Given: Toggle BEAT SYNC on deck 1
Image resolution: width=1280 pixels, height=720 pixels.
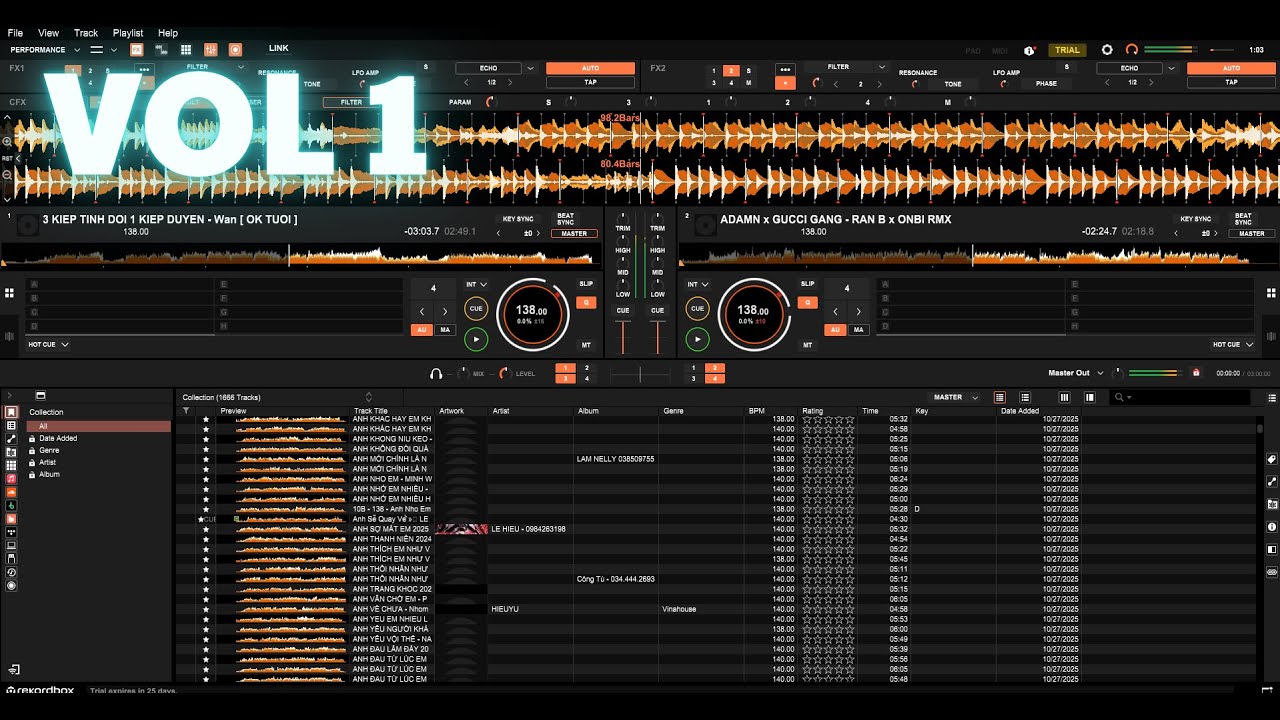Looking at the screenshot, I should tap(566, 218).
